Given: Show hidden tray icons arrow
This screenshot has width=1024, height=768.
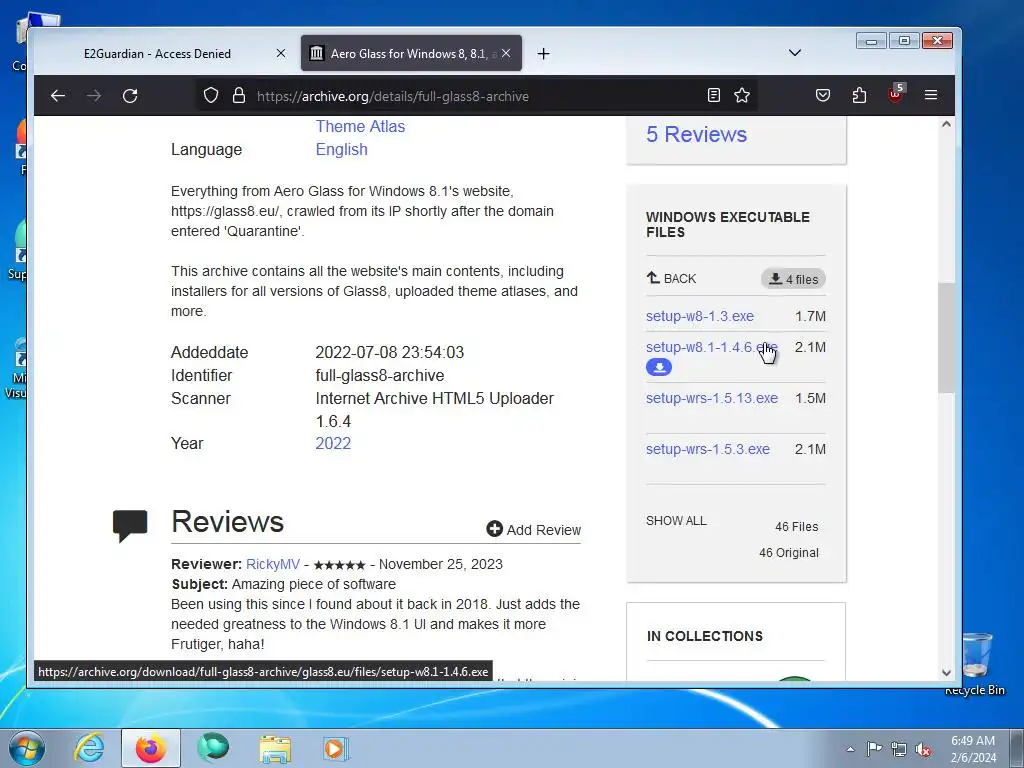Looking at the screenshot, I should (x=850, y=749).
